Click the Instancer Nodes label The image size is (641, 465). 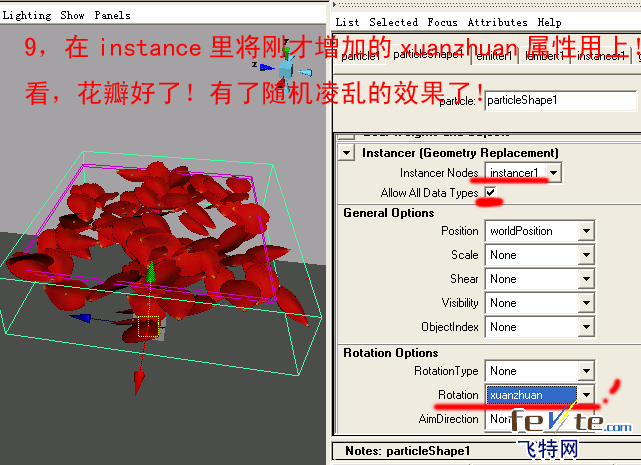[x=439, y=173]
